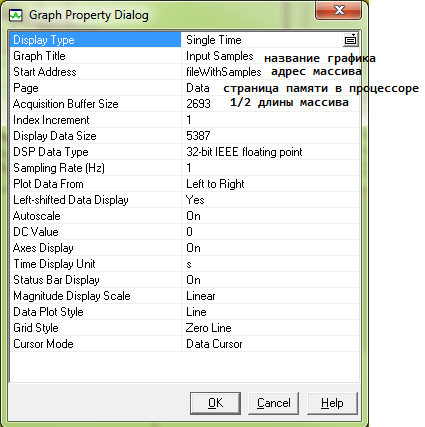425x427 pixels.
Task: Open Help for graph properties
Action: click(332, 403)
